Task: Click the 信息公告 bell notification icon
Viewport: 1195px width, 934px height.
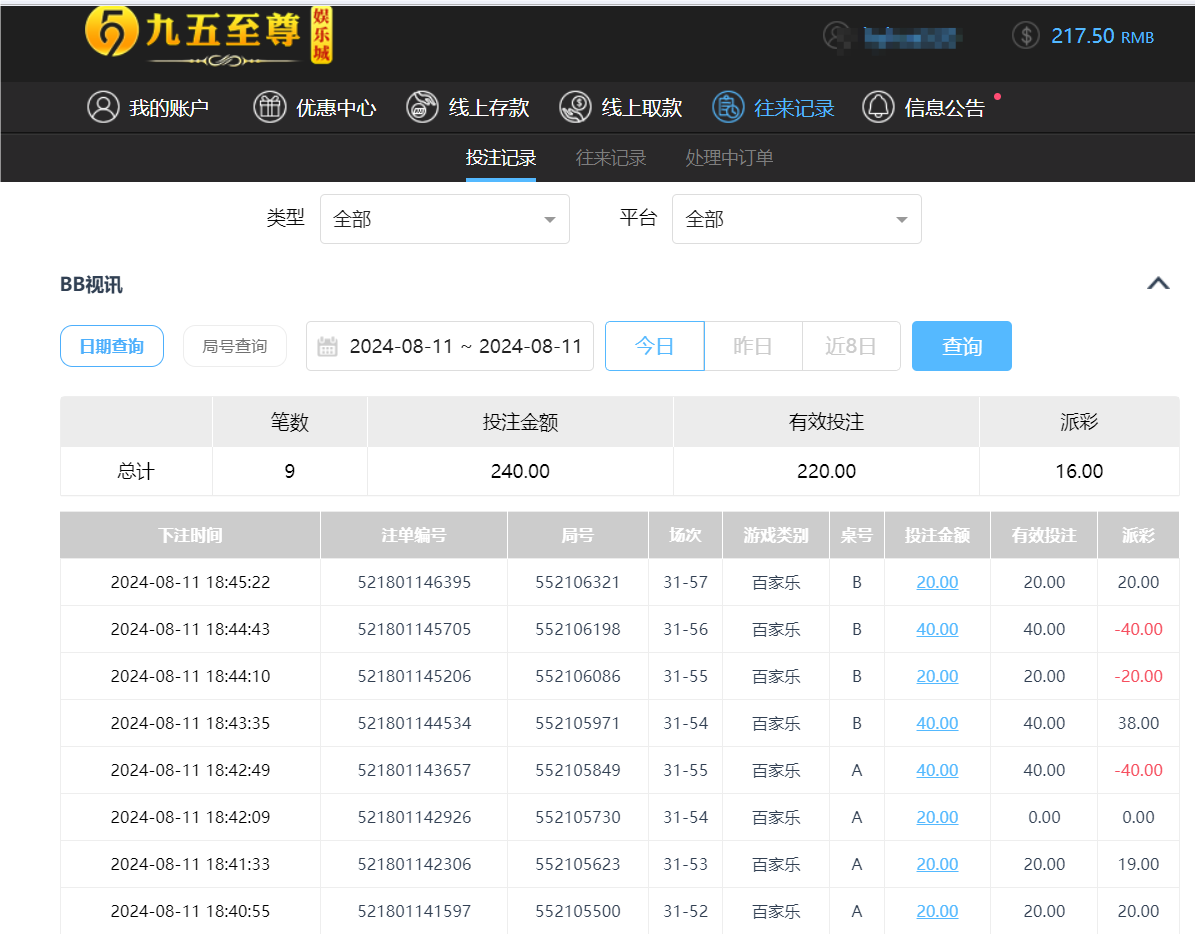Action: coord(878,107)
